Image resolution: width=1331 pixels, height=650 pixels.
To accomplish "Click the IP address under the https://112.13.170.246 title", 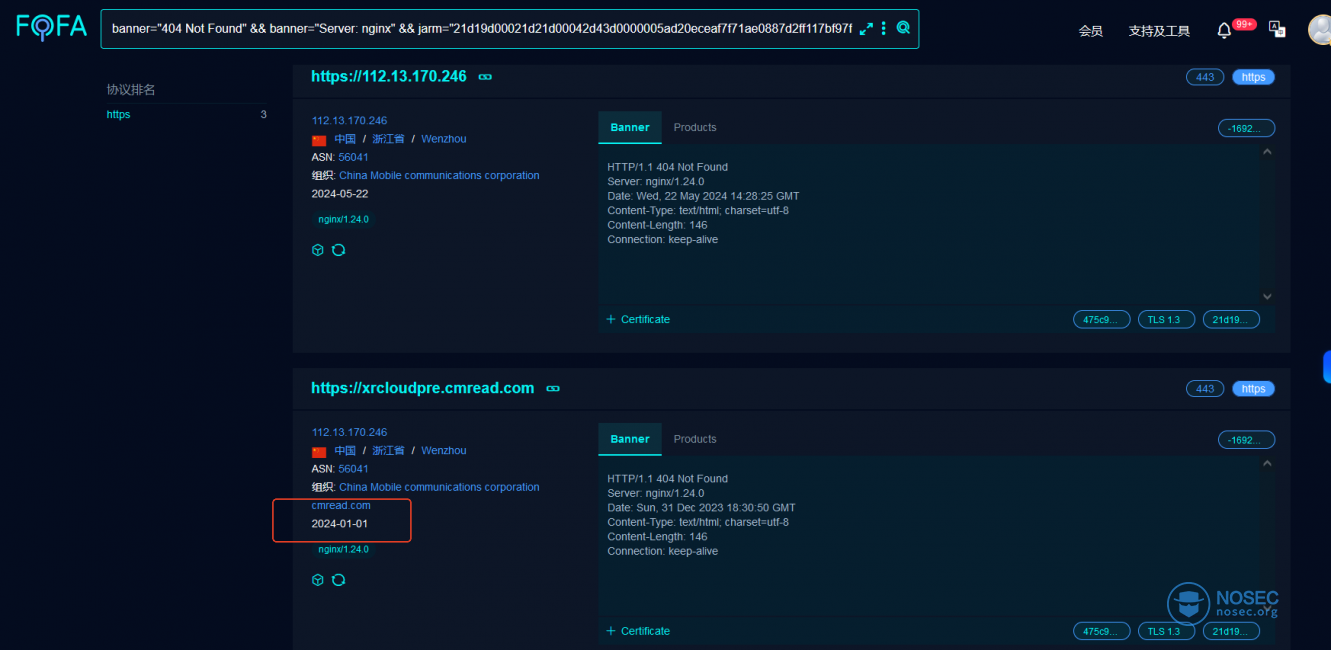I will pyautogui.click(x=349, y=121).
